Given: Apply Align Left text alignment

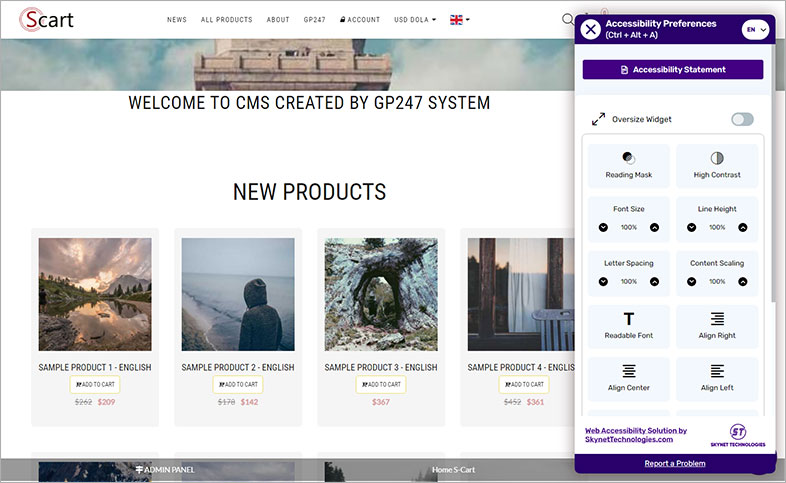Looking at the screenshot, I should pyautogui.click(x=717, y=378).
